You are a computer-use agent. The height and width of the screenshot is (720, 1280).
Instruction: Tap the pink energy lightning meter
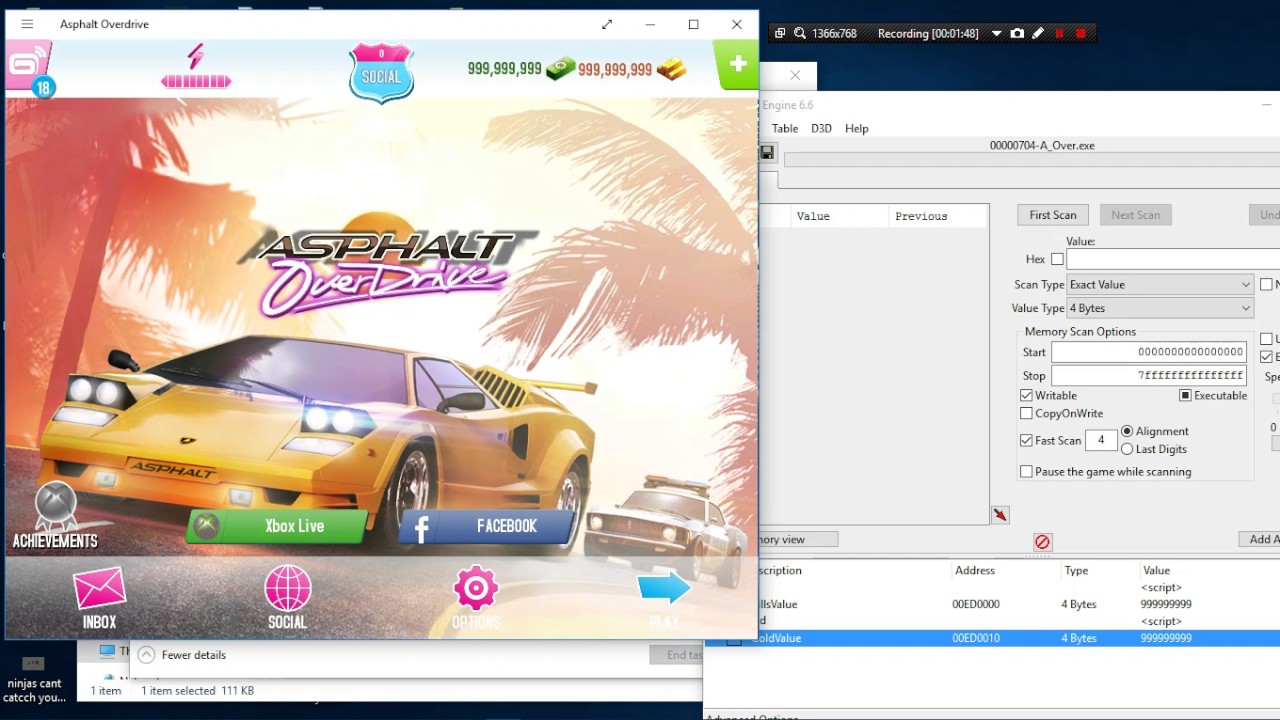pyautogui.click(x=196, y=67)
